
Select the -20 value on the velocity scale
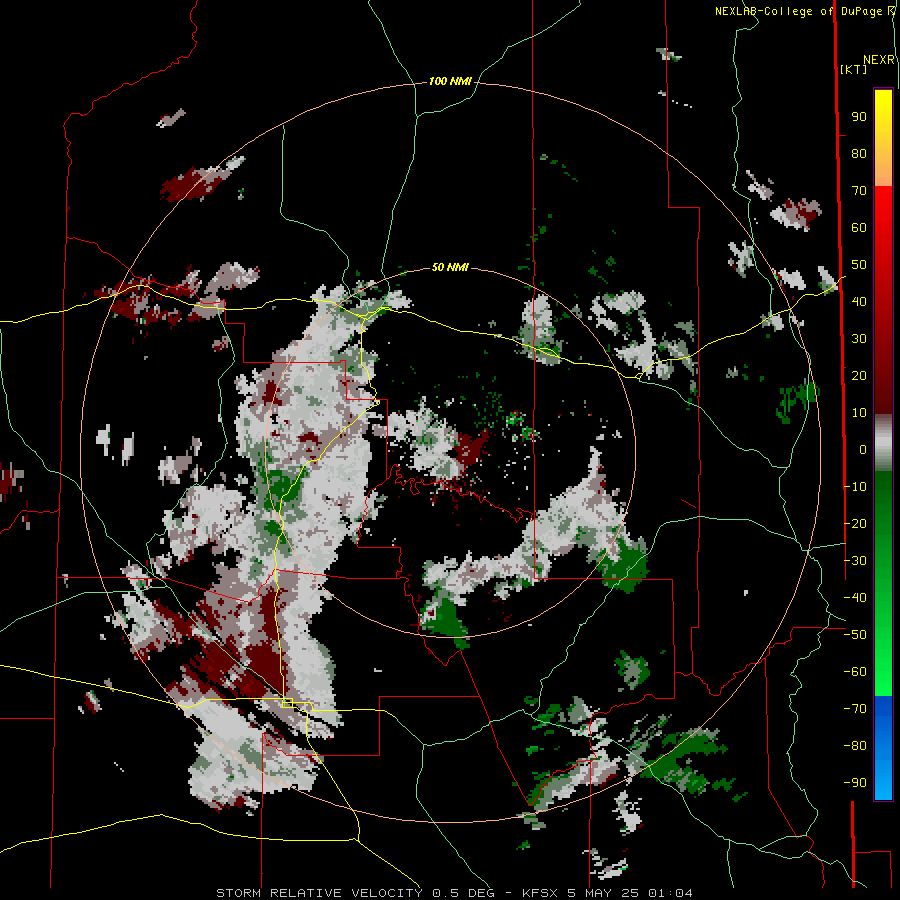855,524
